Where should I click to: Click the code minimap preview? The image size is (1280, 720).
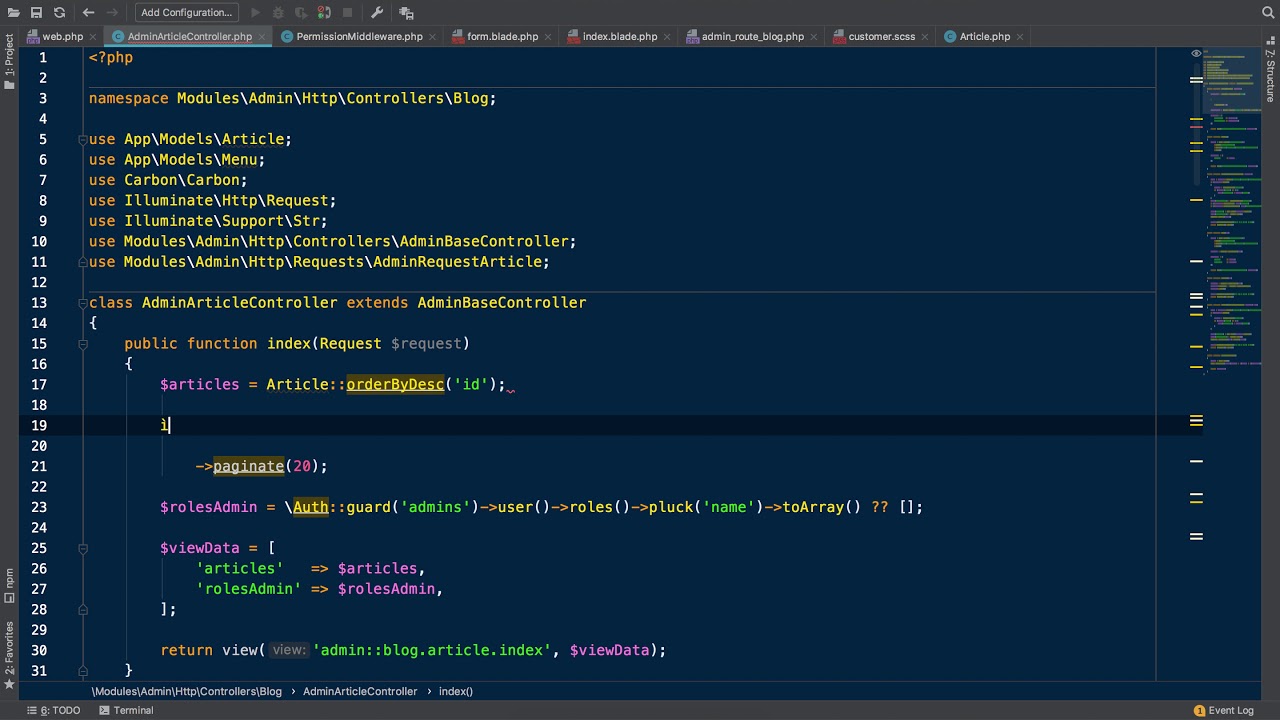[1233, 210]
